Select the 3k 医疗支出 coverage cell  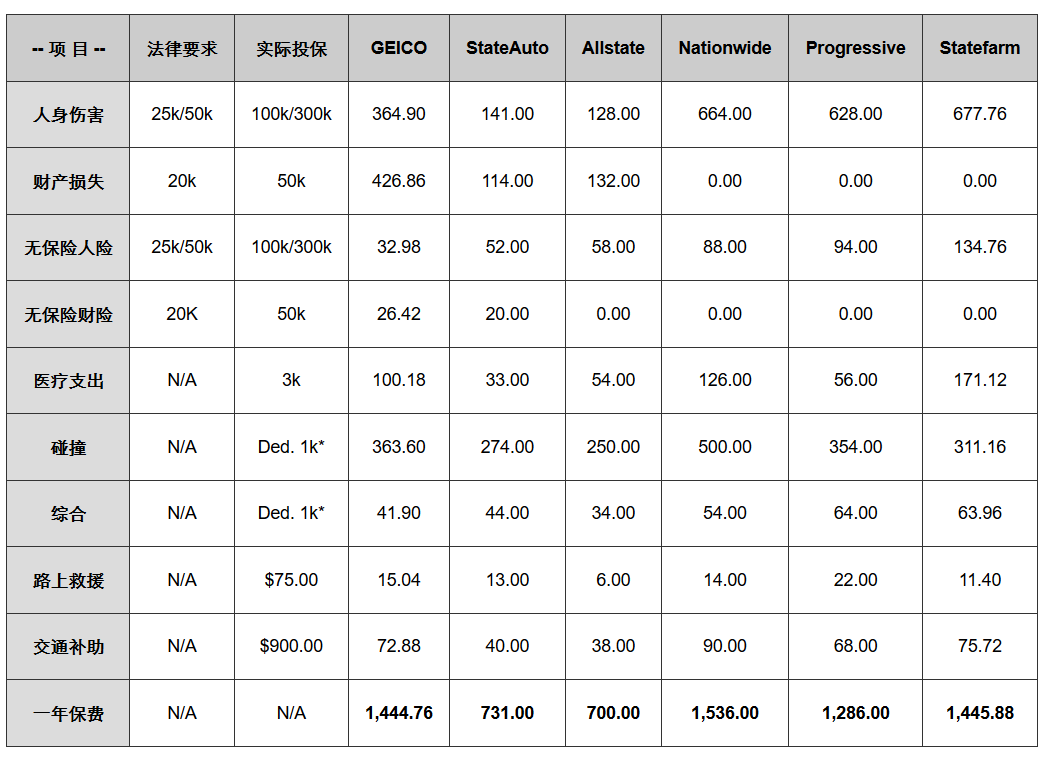point(291,380)
